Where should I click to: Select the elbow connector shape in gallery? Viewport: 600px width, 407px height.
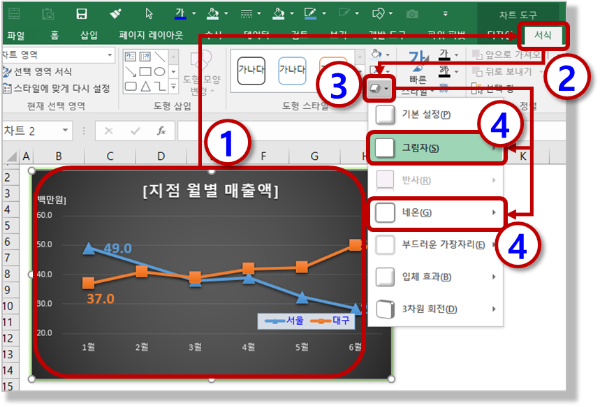click(160, 86)
